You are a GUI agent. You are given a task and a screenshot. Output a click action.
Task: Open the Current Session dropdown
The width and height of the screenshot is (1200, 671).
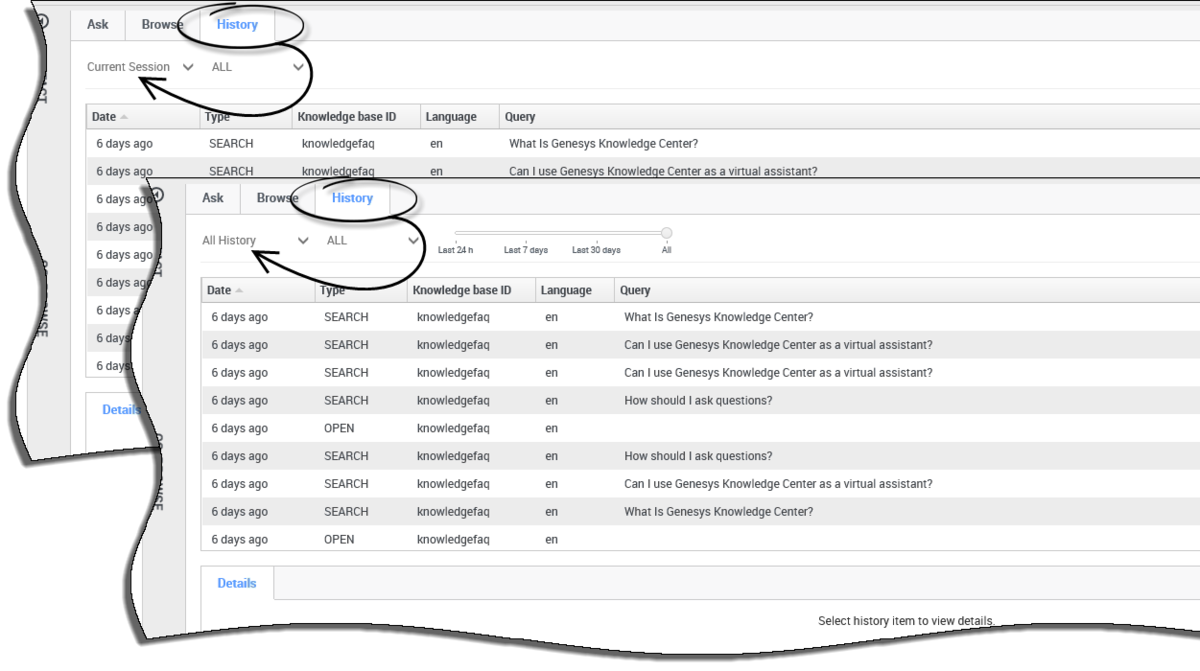(140, 67)
